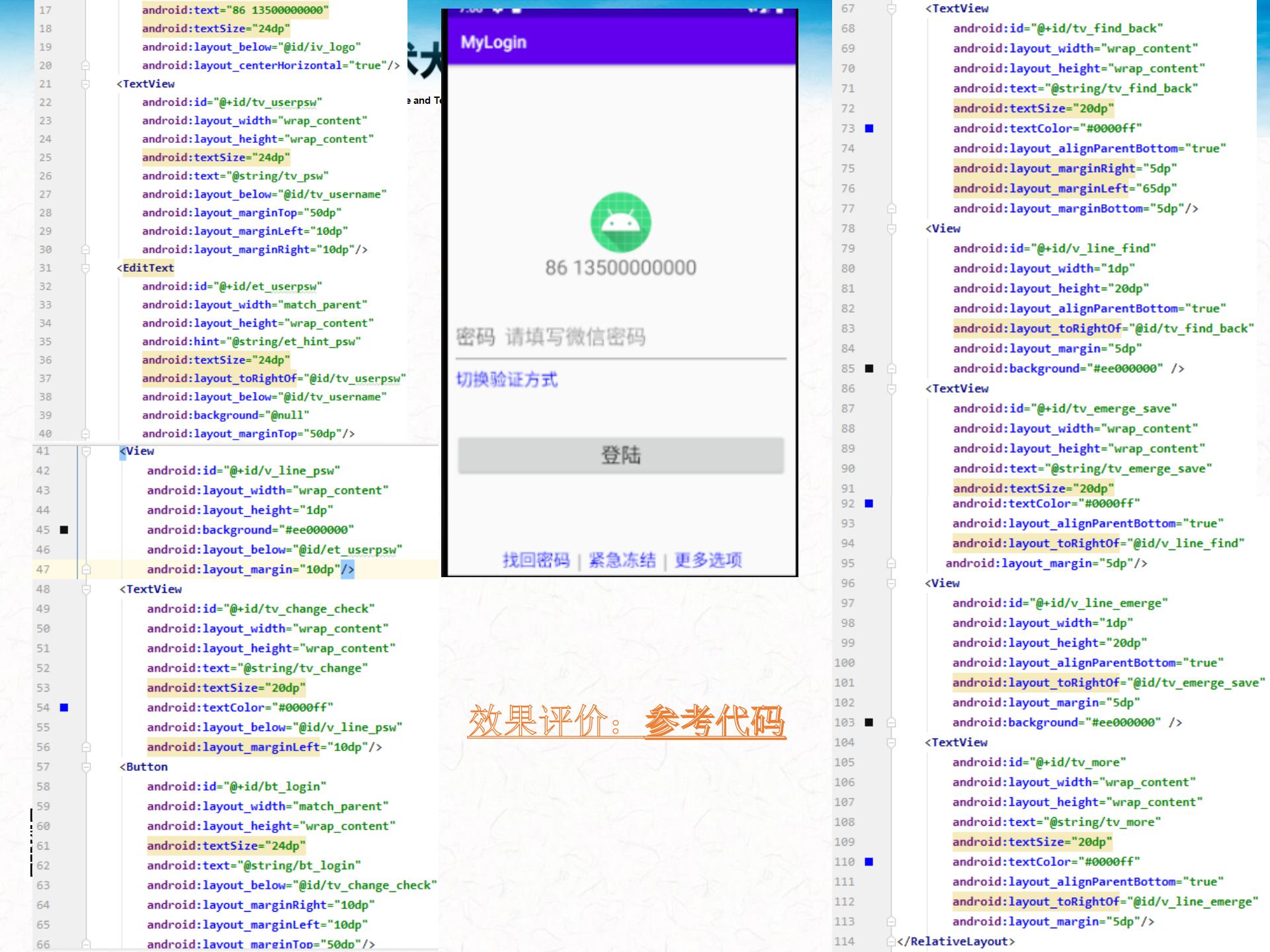Click the black color swatch at line 45

click(64, 530)
